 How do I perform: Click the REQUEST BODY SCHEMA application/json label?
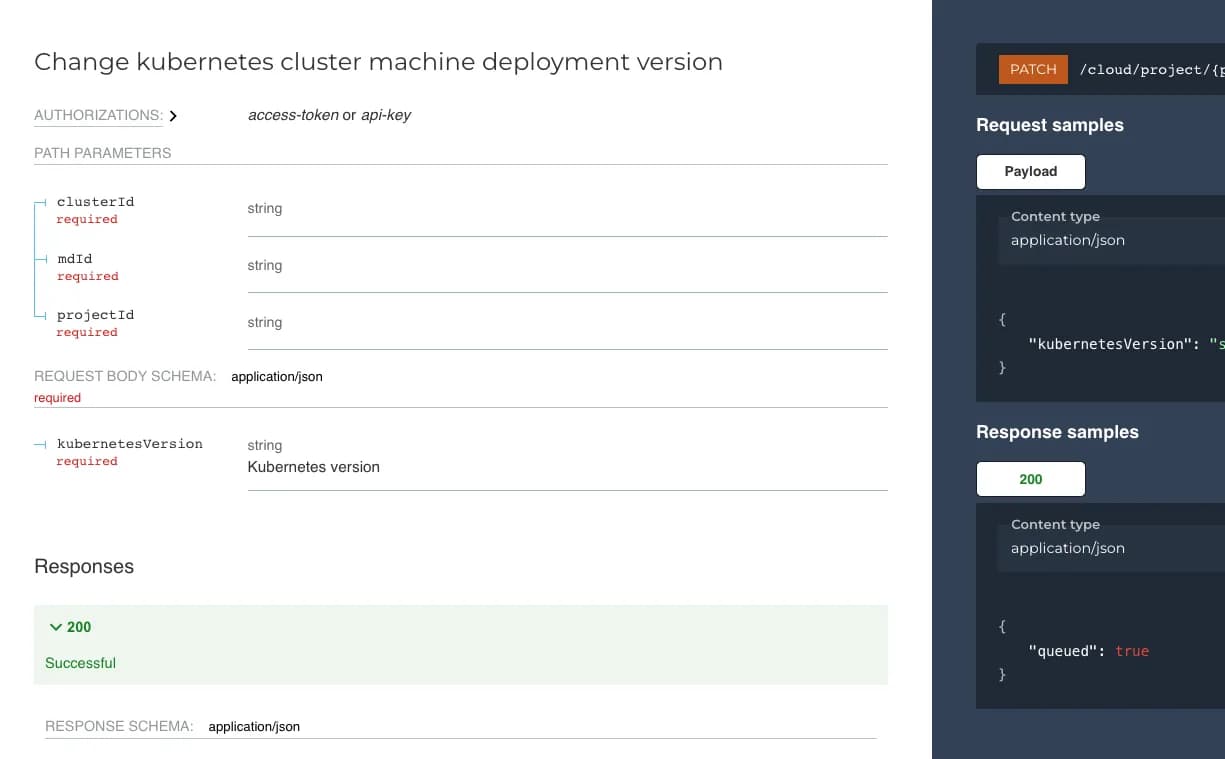point(277,376)
